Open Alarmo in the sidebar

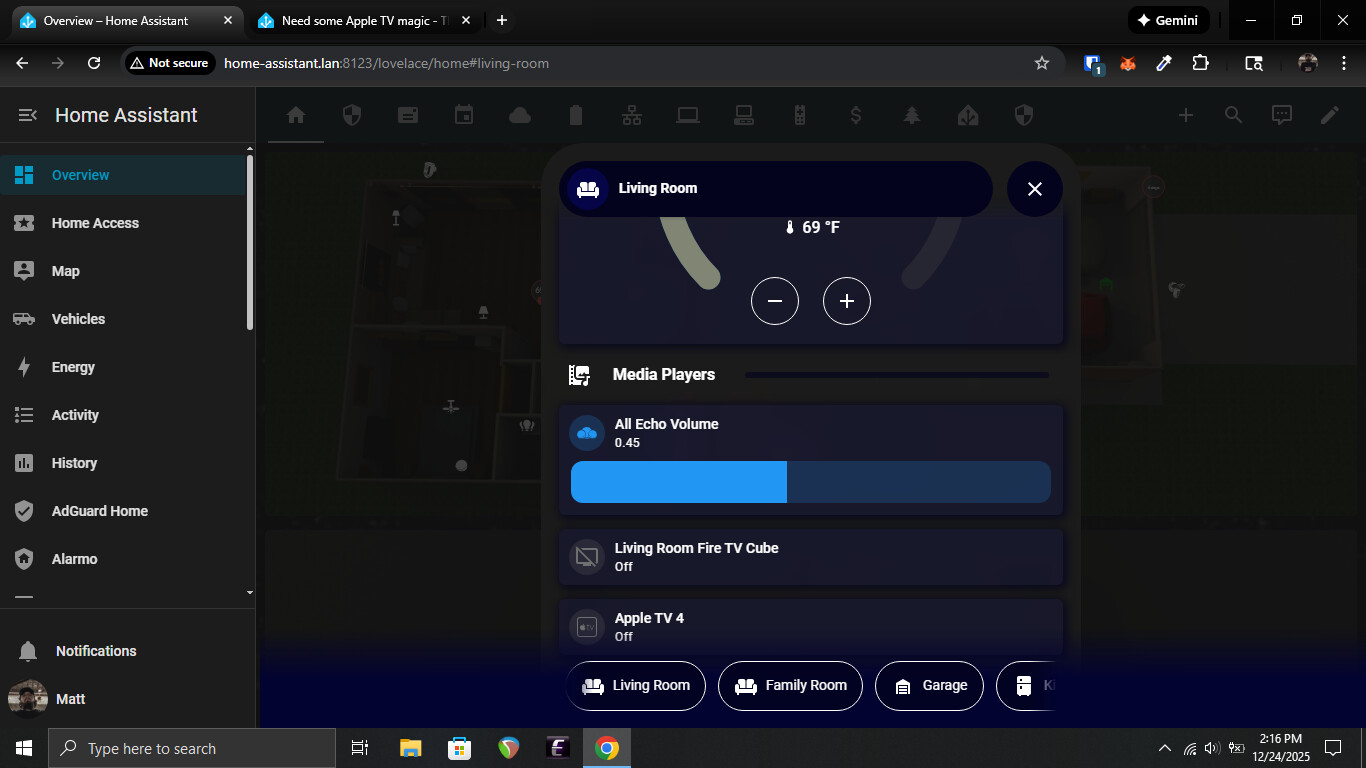pos(123,559)
